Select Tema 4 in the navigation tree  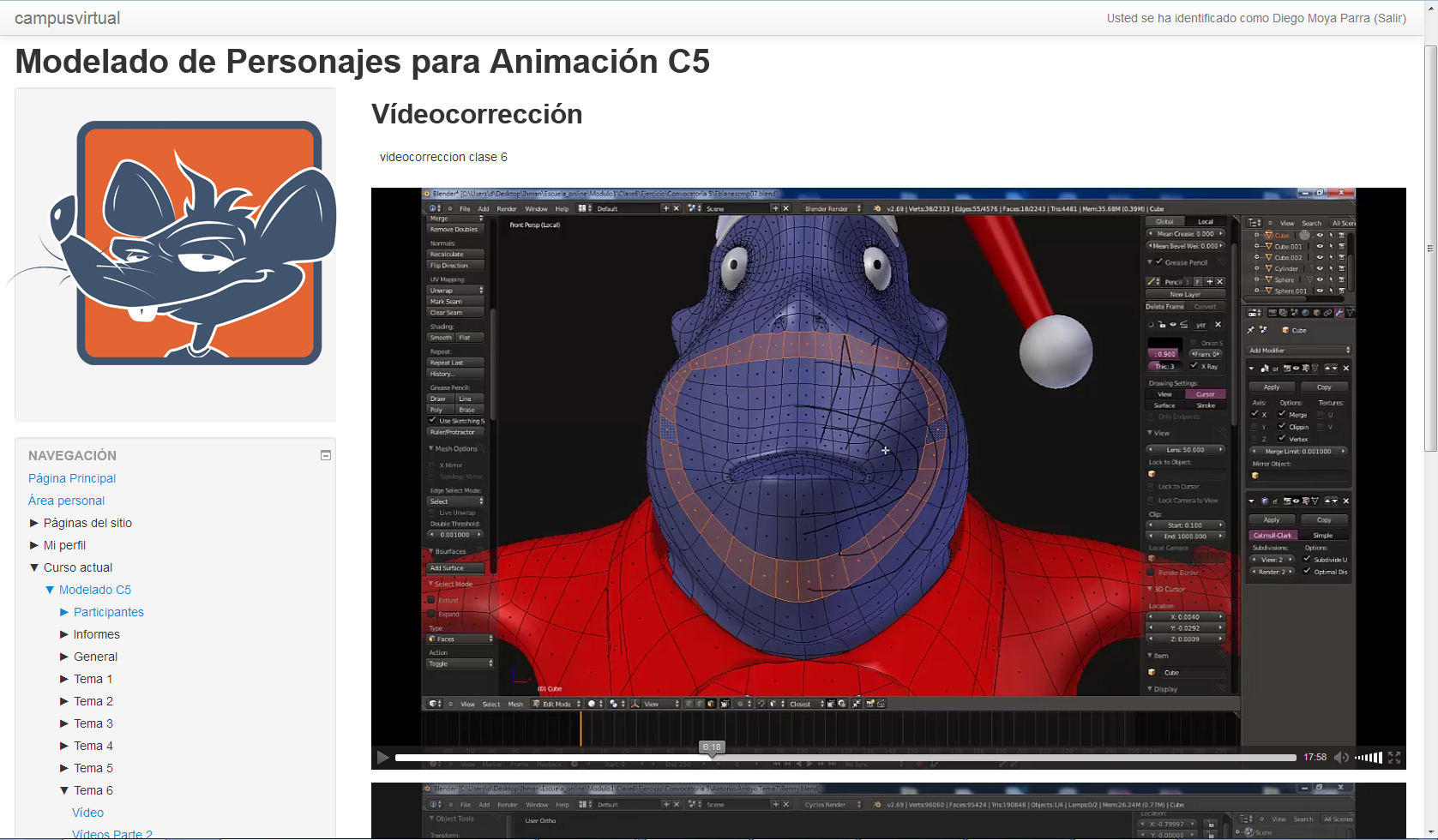tap(93, 746)
